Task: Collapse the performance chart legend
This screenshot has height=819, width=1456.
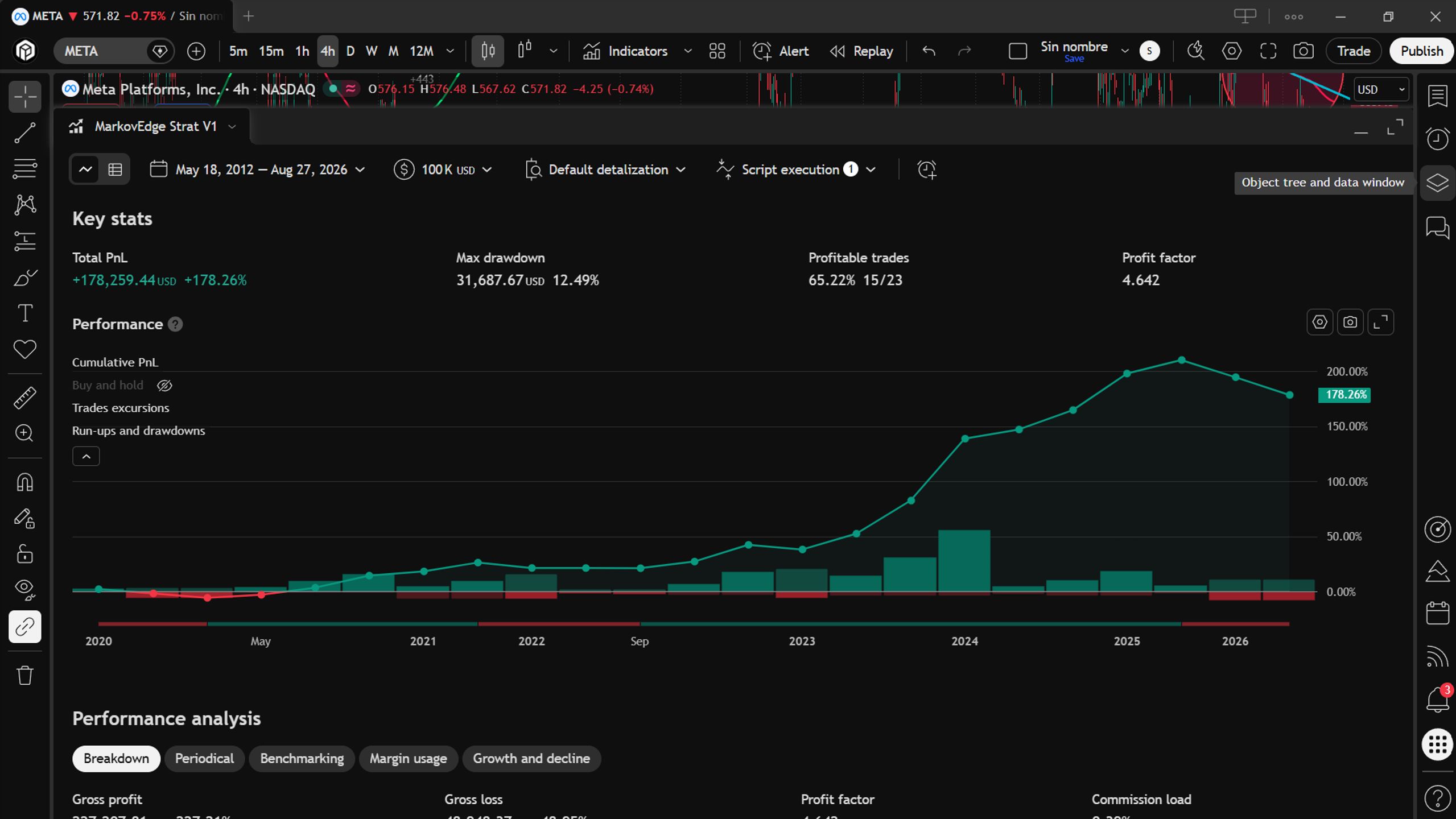Action: [x=86, y=456]
